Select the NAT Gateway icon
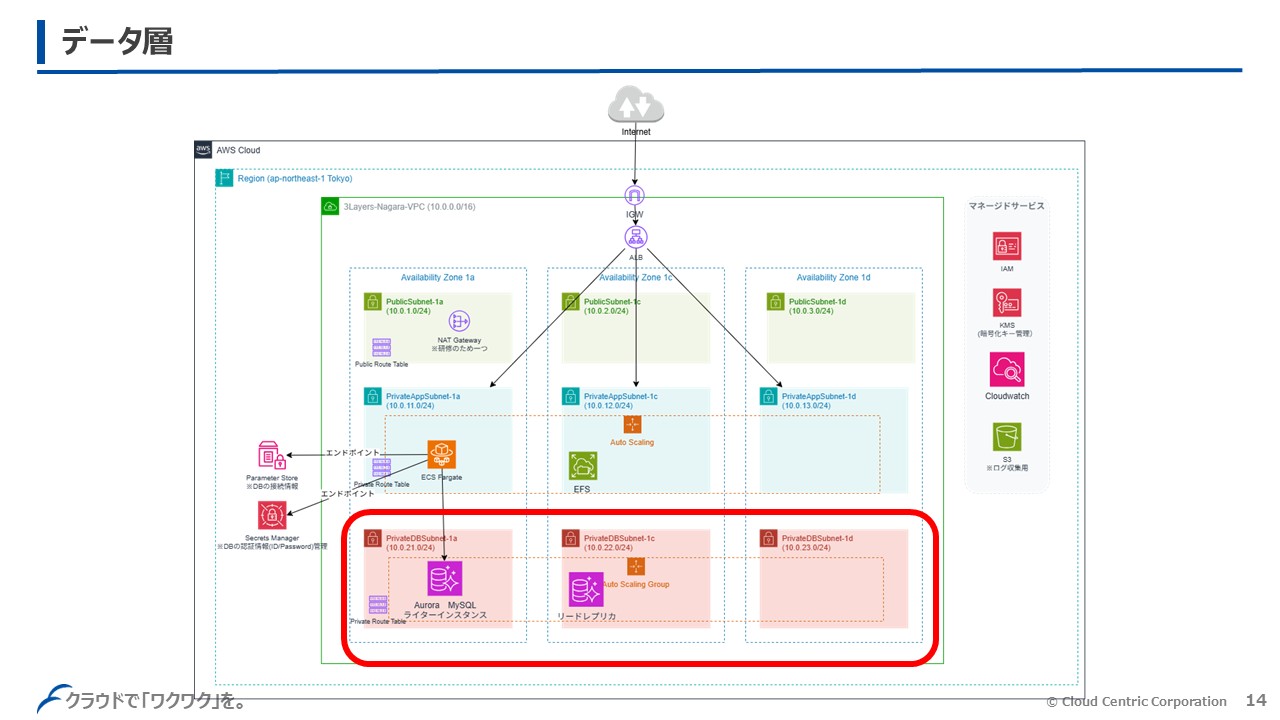 459,321
